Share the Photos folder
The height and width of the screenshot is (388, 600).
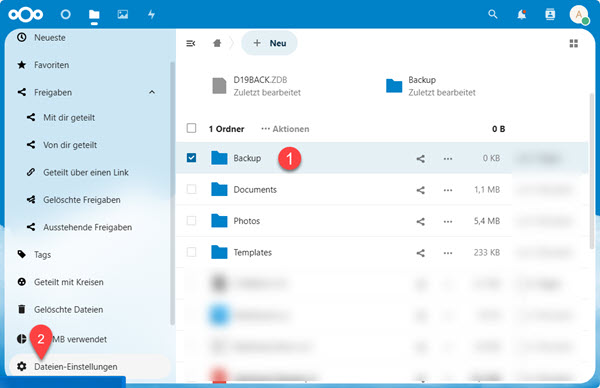421,221
